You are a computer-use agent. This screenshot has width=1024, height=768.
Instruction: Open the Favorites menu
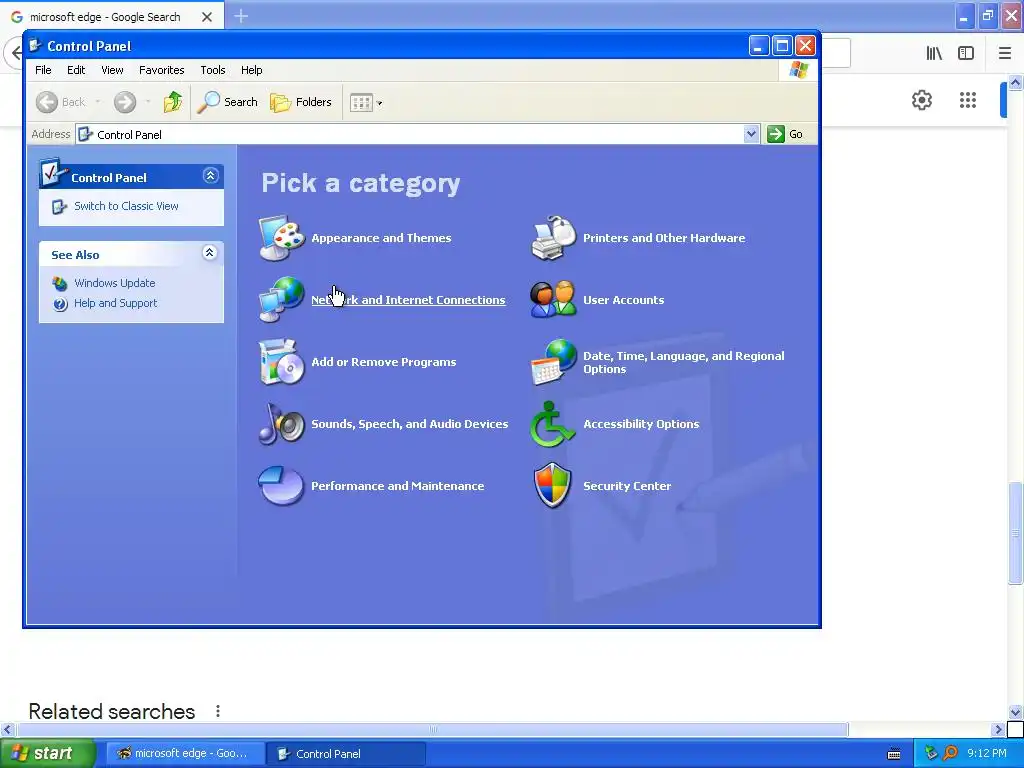point(161,70)
